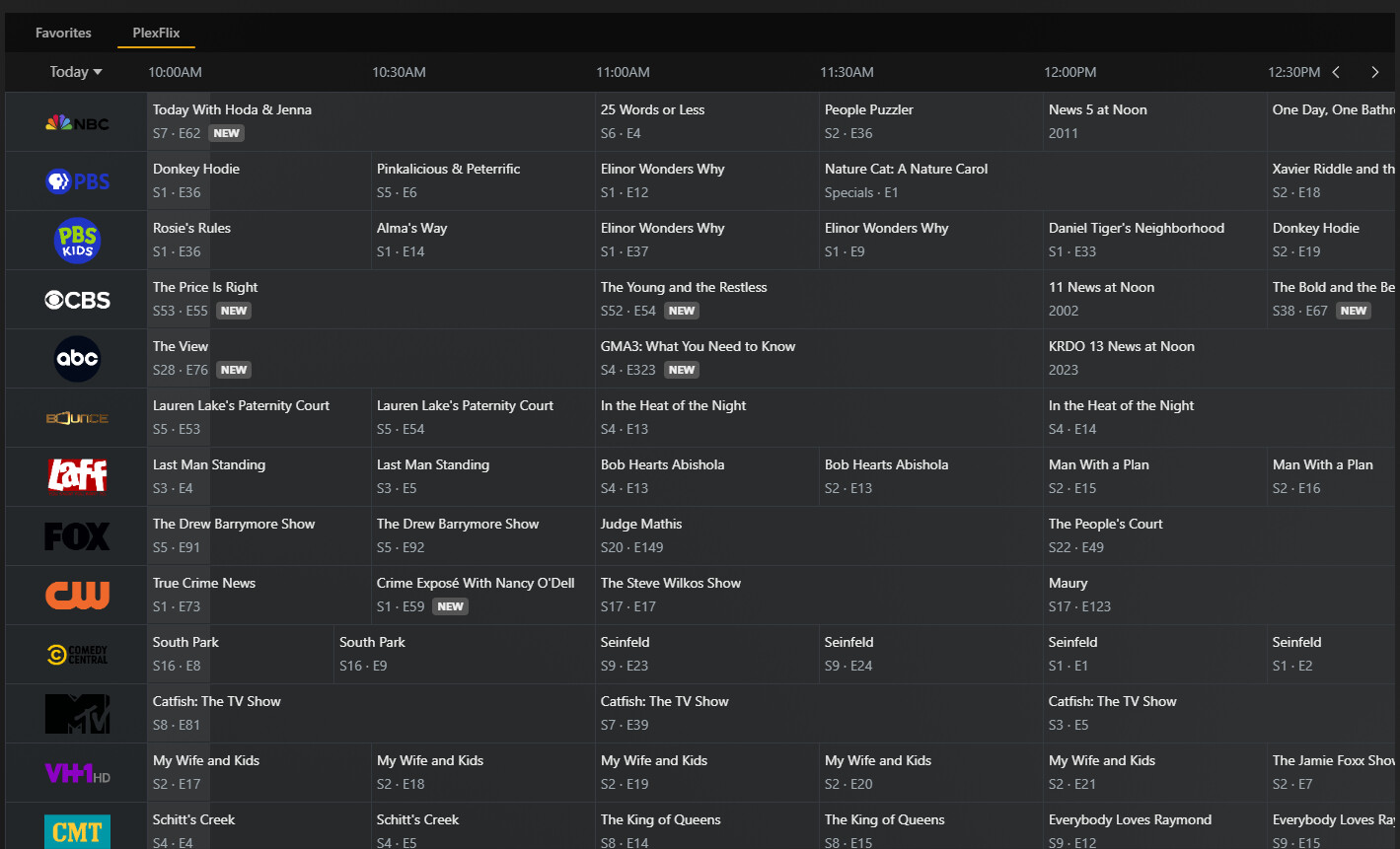The height and width of the screenshot is (849, 1400).
Task: Open the FOX channel logo
Action: pyautogui.click(x=77, y=536)
